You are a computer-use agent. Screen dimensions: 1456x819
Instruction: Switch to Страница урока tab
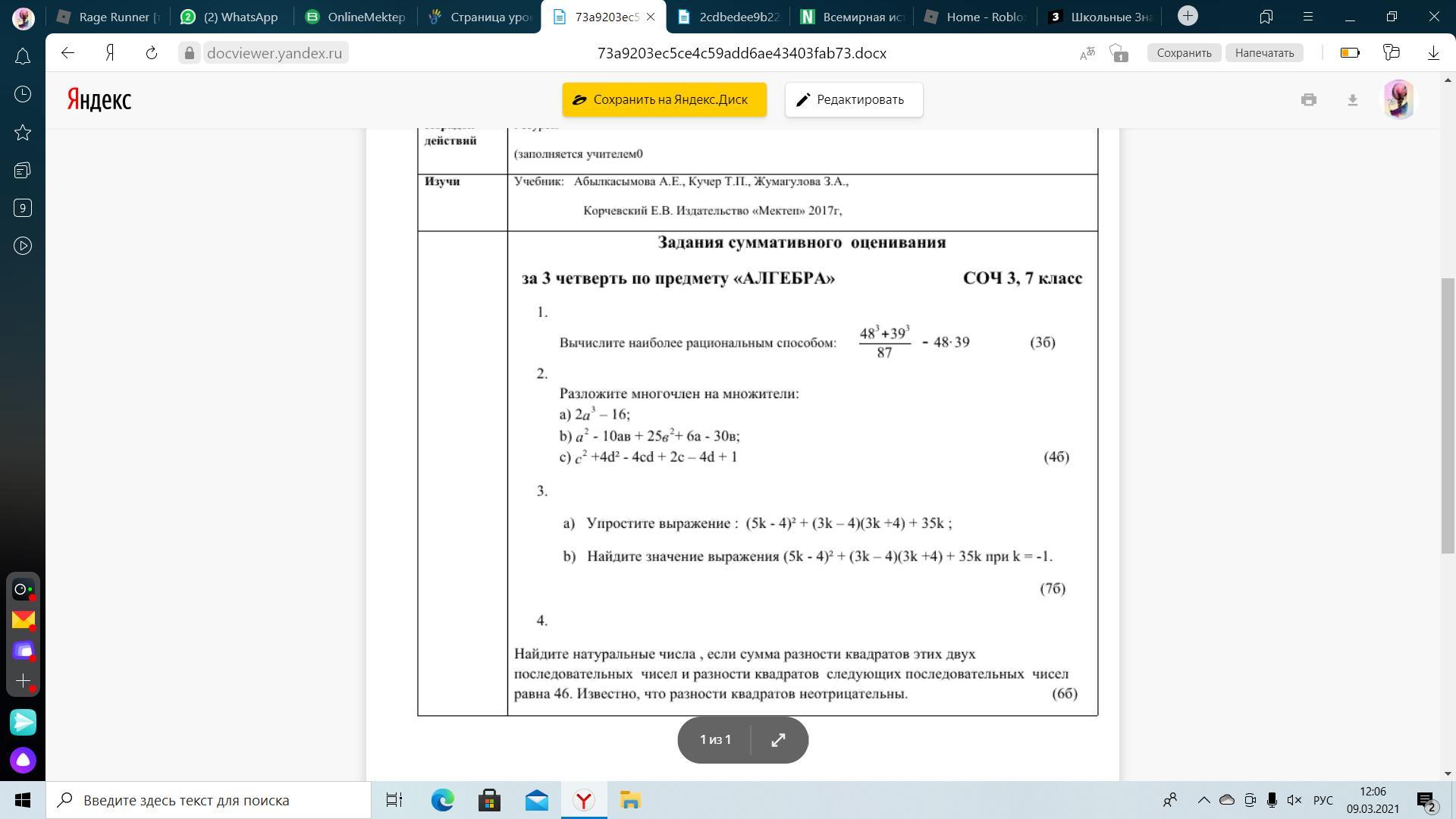pyautogui.click(x=480, y=17)
